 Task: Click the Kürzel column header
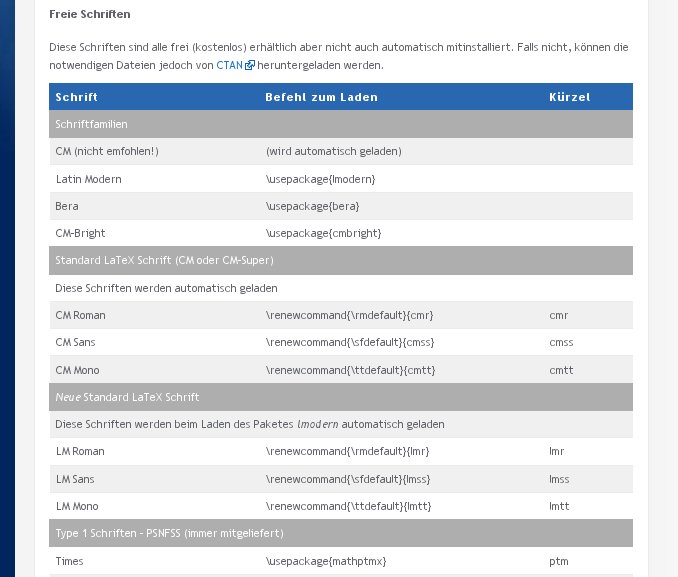click(x=569, y=97)
